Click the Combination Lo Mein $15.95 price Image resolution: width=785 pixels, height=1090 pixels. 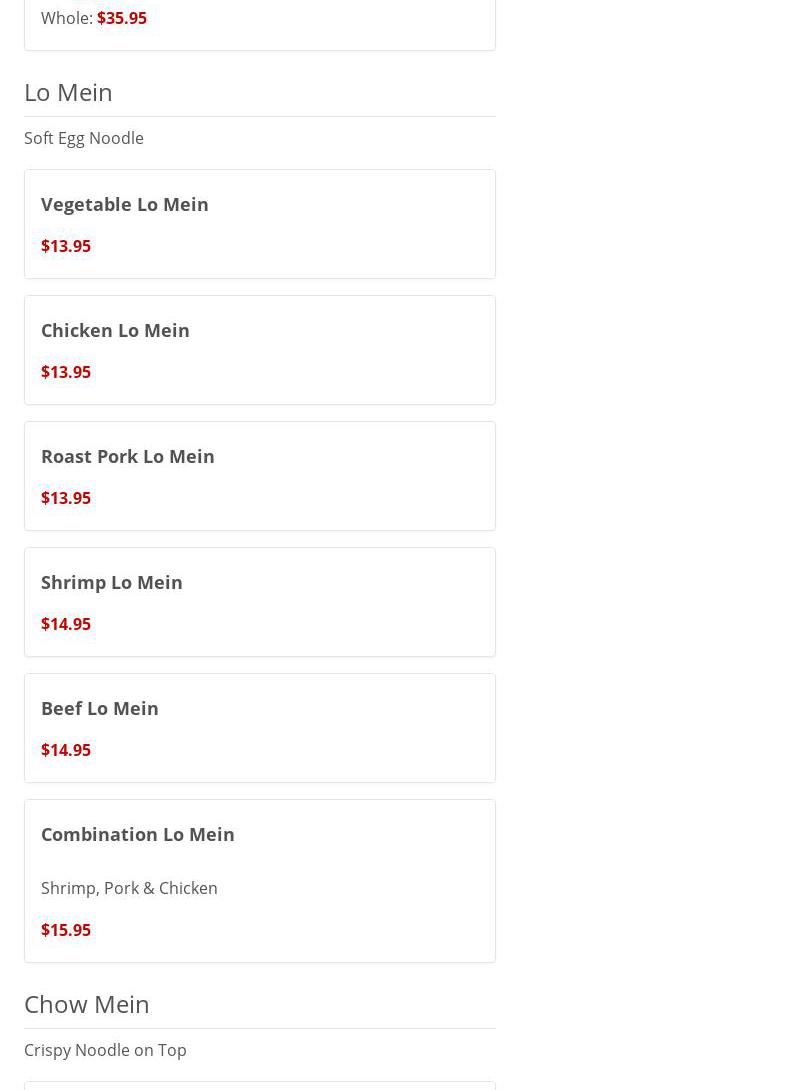pos(66,930)
